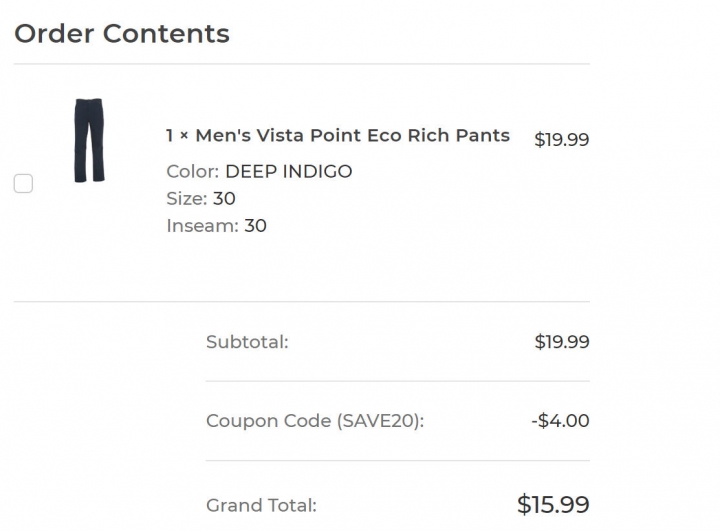
Task: Select the item price $19.99 beside product name
Action: [562, 139]
